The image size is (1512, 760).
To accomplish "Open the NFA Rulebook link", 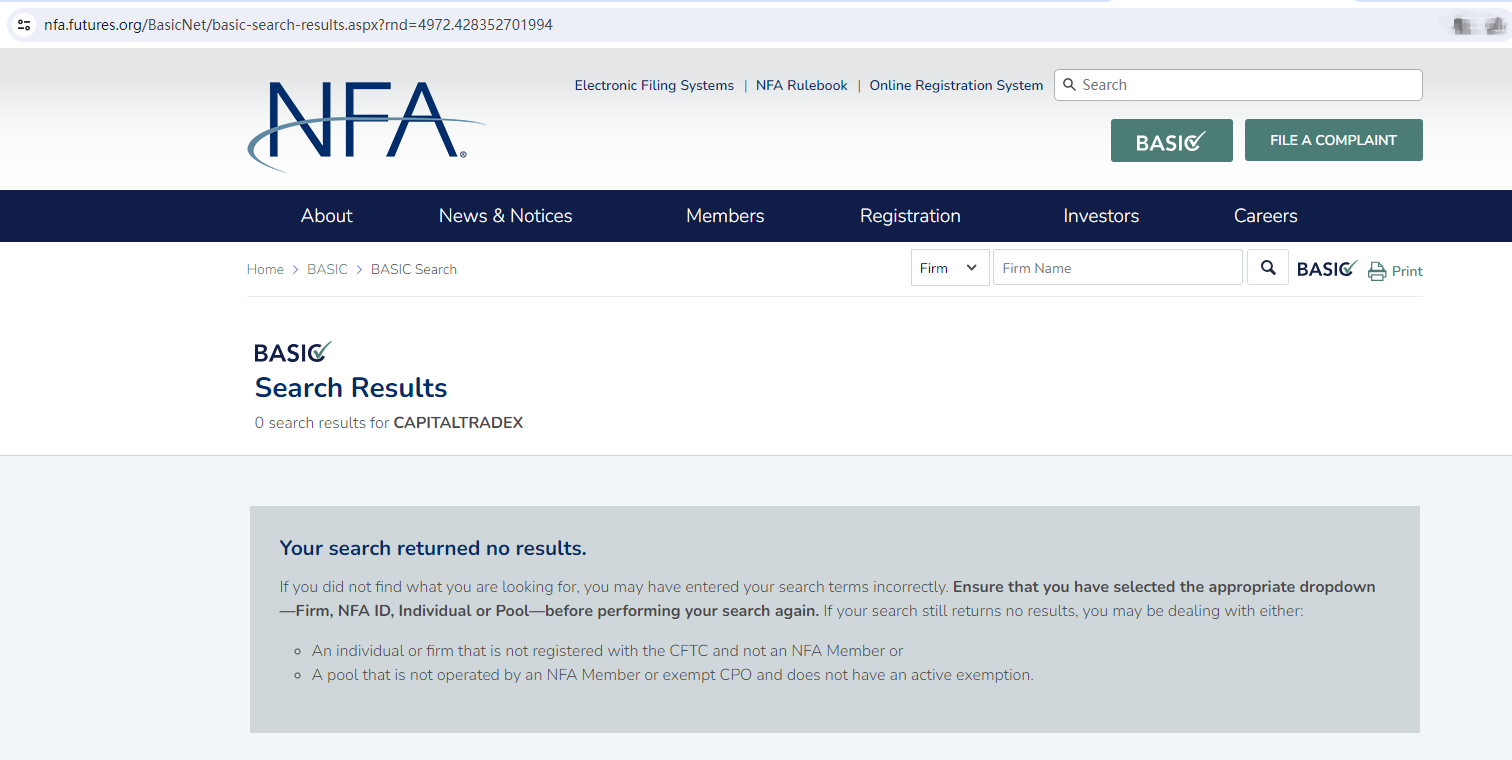I will [x=802, y=86].
